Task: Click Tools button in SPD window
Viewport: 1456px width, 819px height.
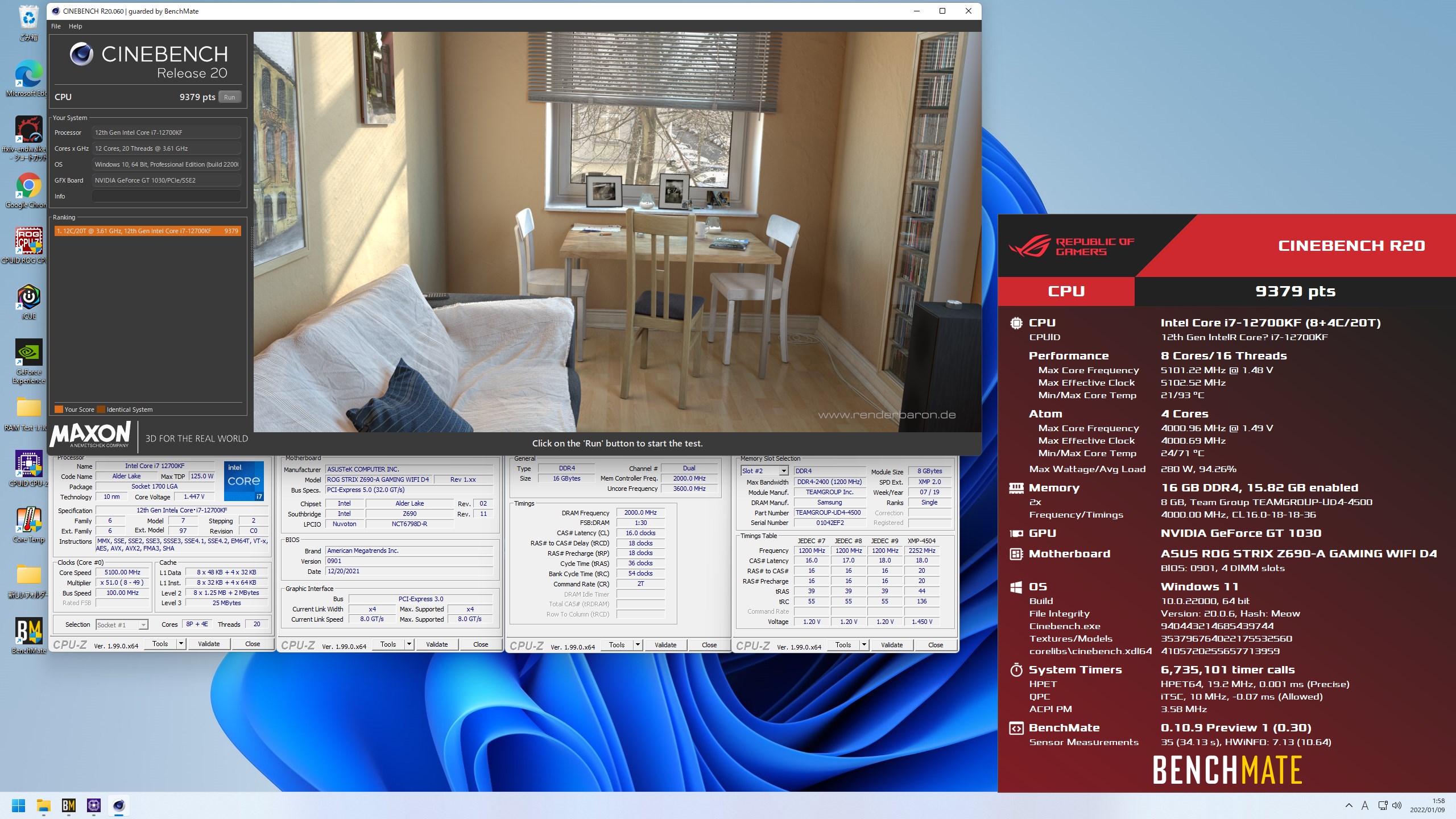Action: tap(843, 645)
